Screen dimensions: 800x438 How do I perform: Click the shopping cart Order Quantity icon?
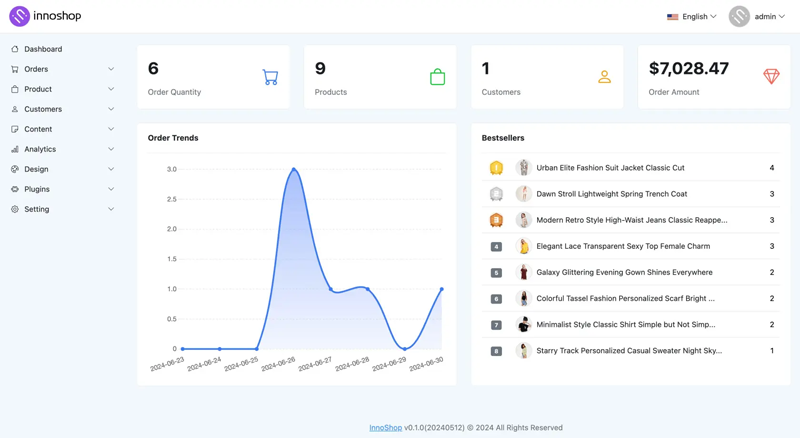coord(270,77)
